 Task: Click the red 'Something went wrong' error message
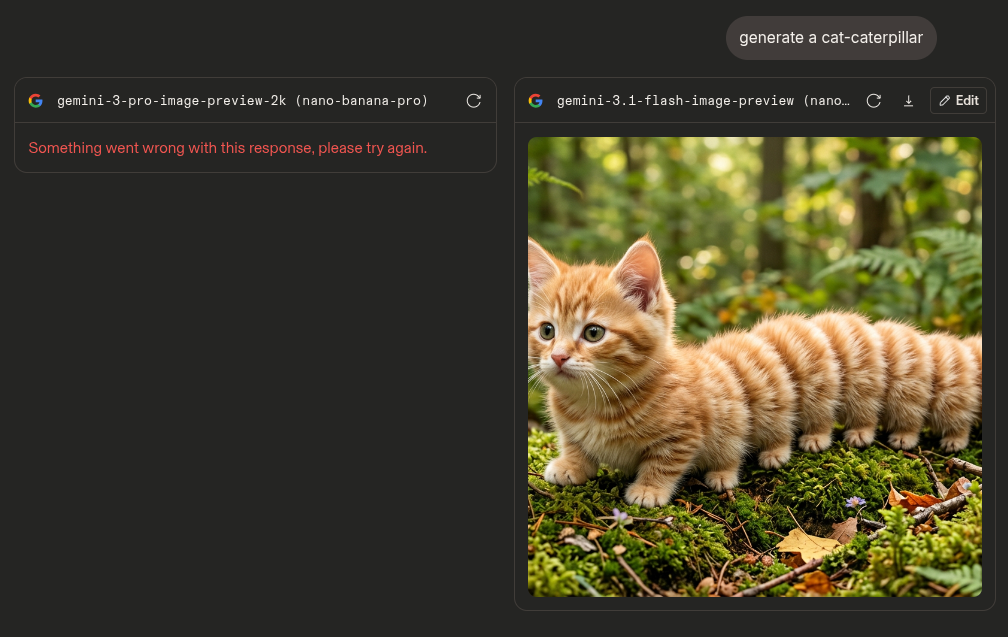tap(227, 148)
